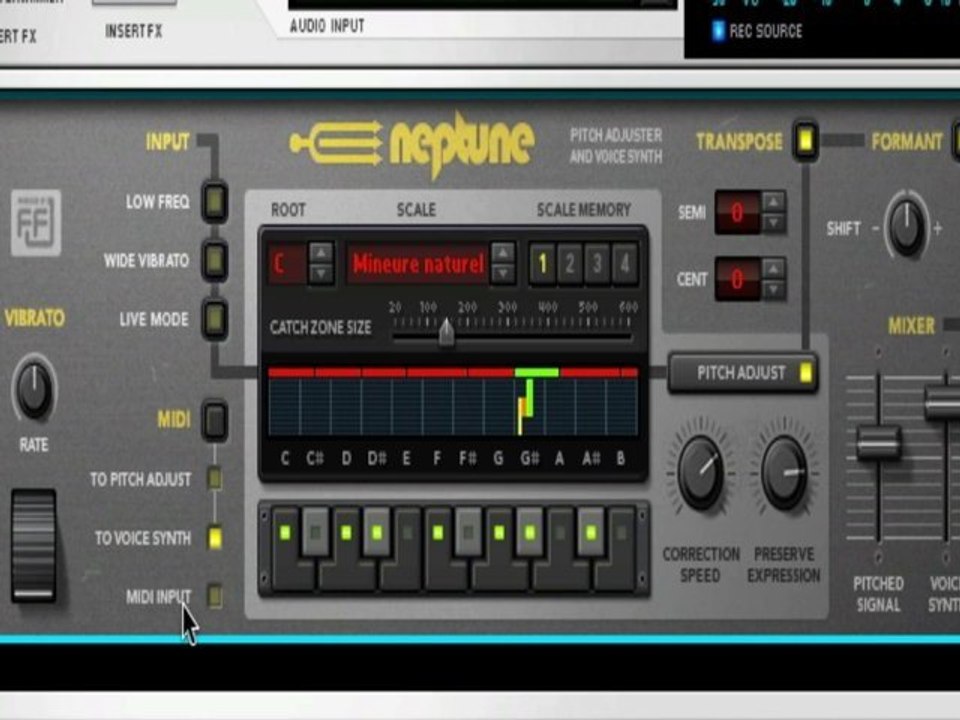Toggle the MIDI enable button
This screenshot has height=720, width=960.
click(x=215, y=420)
